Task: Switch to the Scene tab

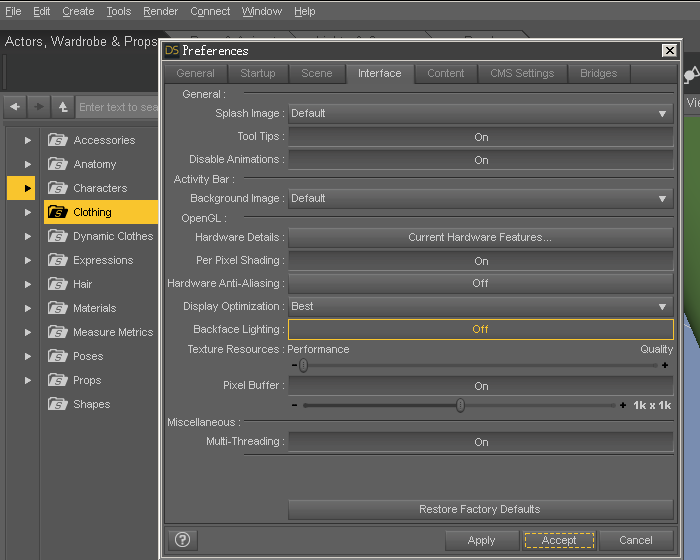Action: [x=317, y=73]
